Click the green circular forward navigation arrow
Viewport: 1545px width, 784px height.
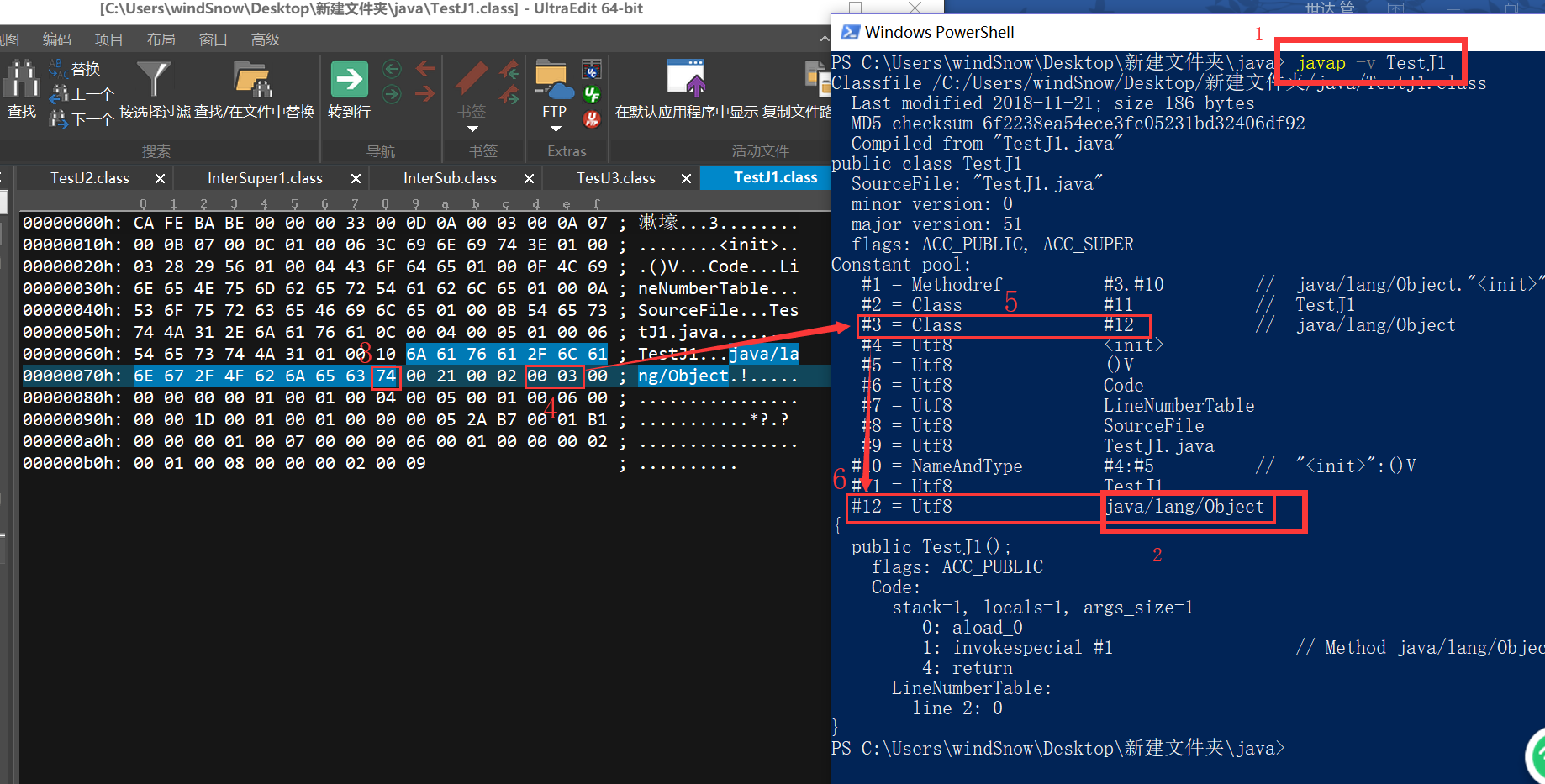point(392,93)
